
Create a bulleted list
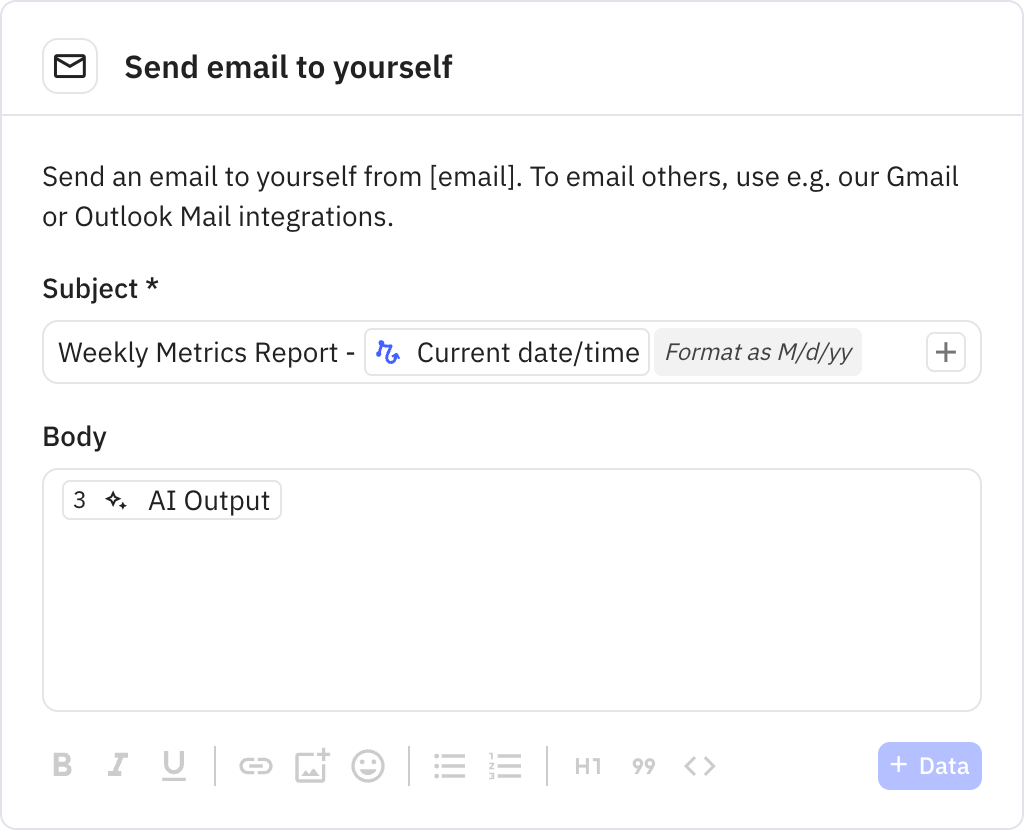pyautogui.click(x=449, y=766)
